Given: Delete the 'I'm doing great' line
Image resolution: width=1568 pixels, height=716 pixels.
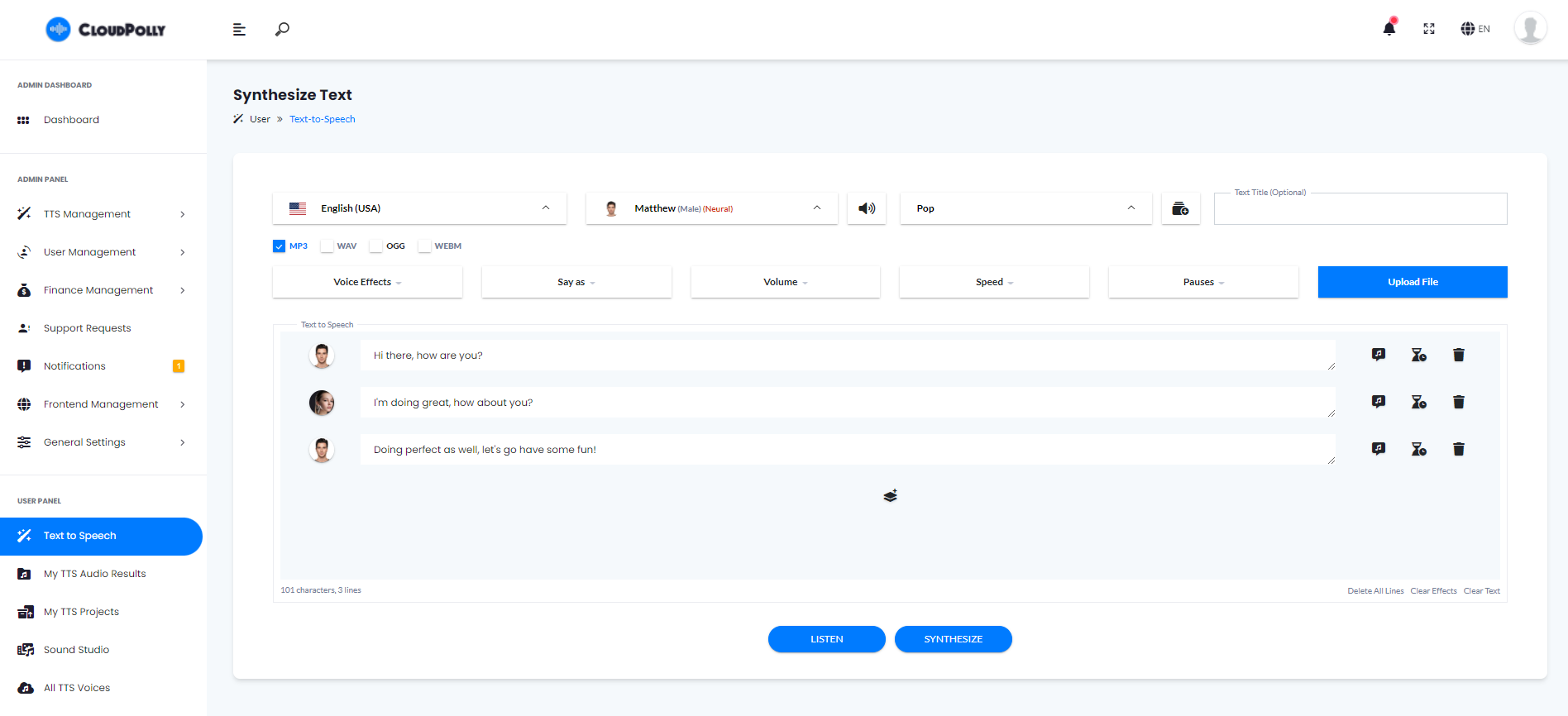Looking at the screenshot, I should click(1459, 402).
